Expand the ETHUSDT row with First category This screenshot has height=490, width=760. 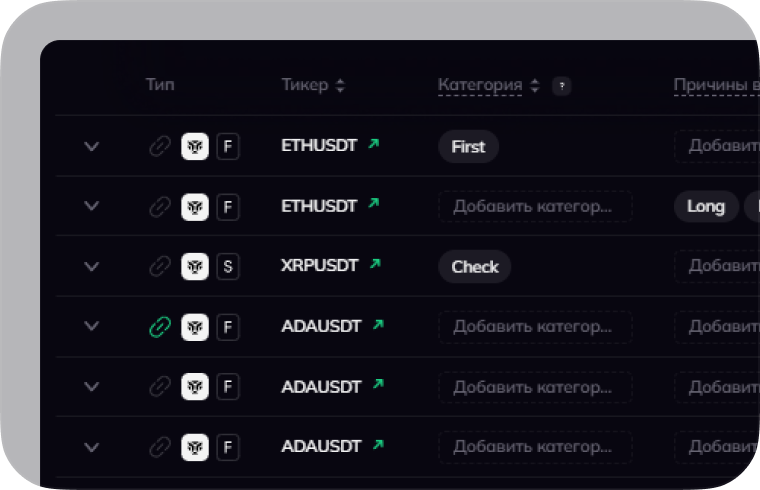point(92,146)
